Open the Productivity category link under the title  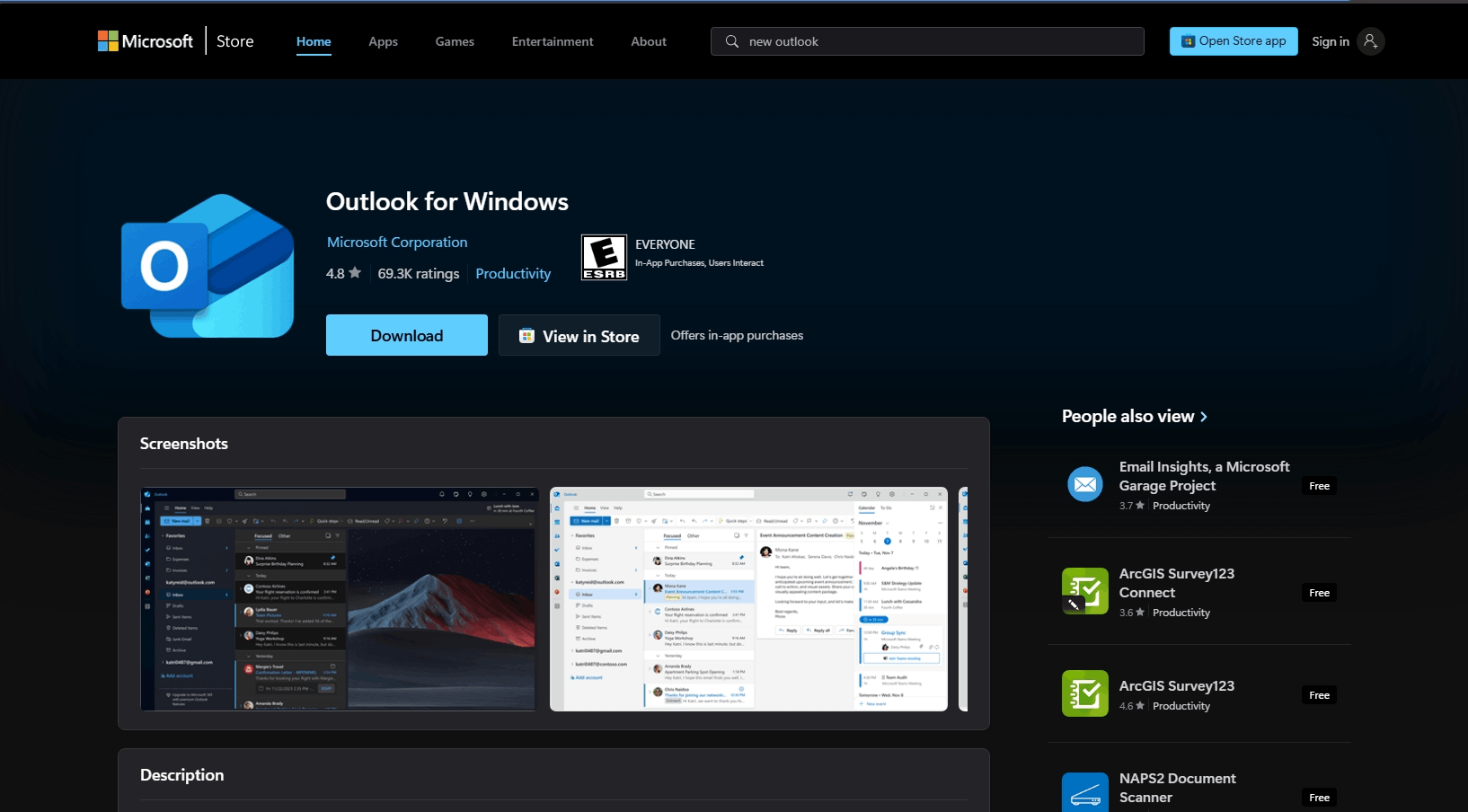[x=513, y=274]
